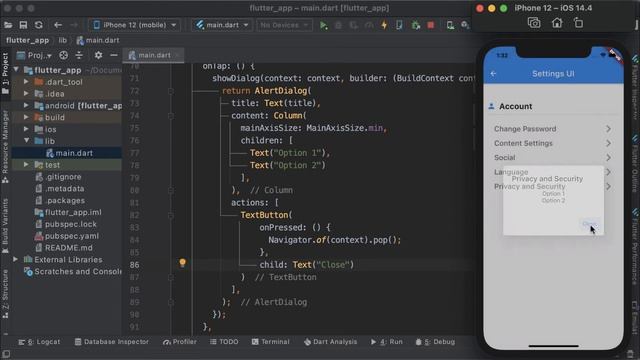This screenshot has width=640, height=360.
Task: Open the Profiler tab
Action: click(x=180, y=342)
